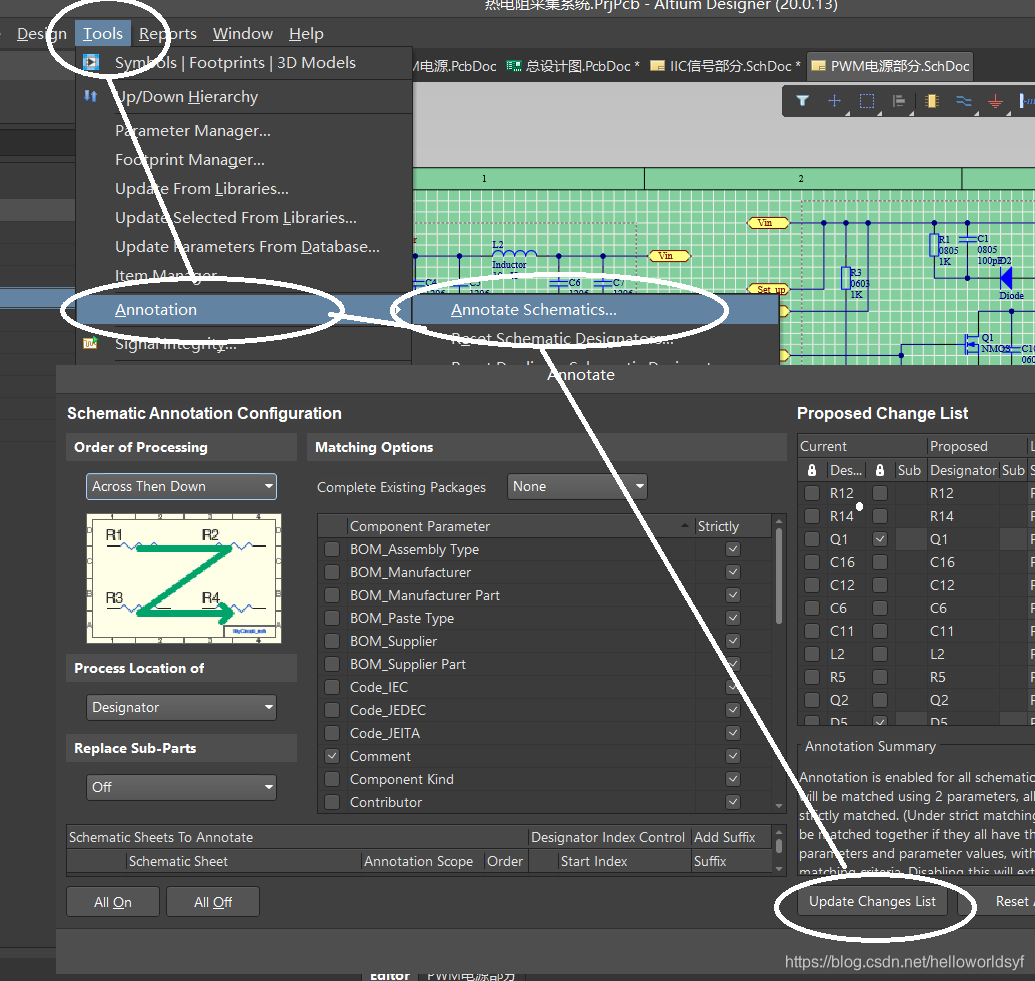This screenshot has height=981, width=1035.
Task: Uncheck the Comment component parameter checkbox
Action: tap(332, 756)
